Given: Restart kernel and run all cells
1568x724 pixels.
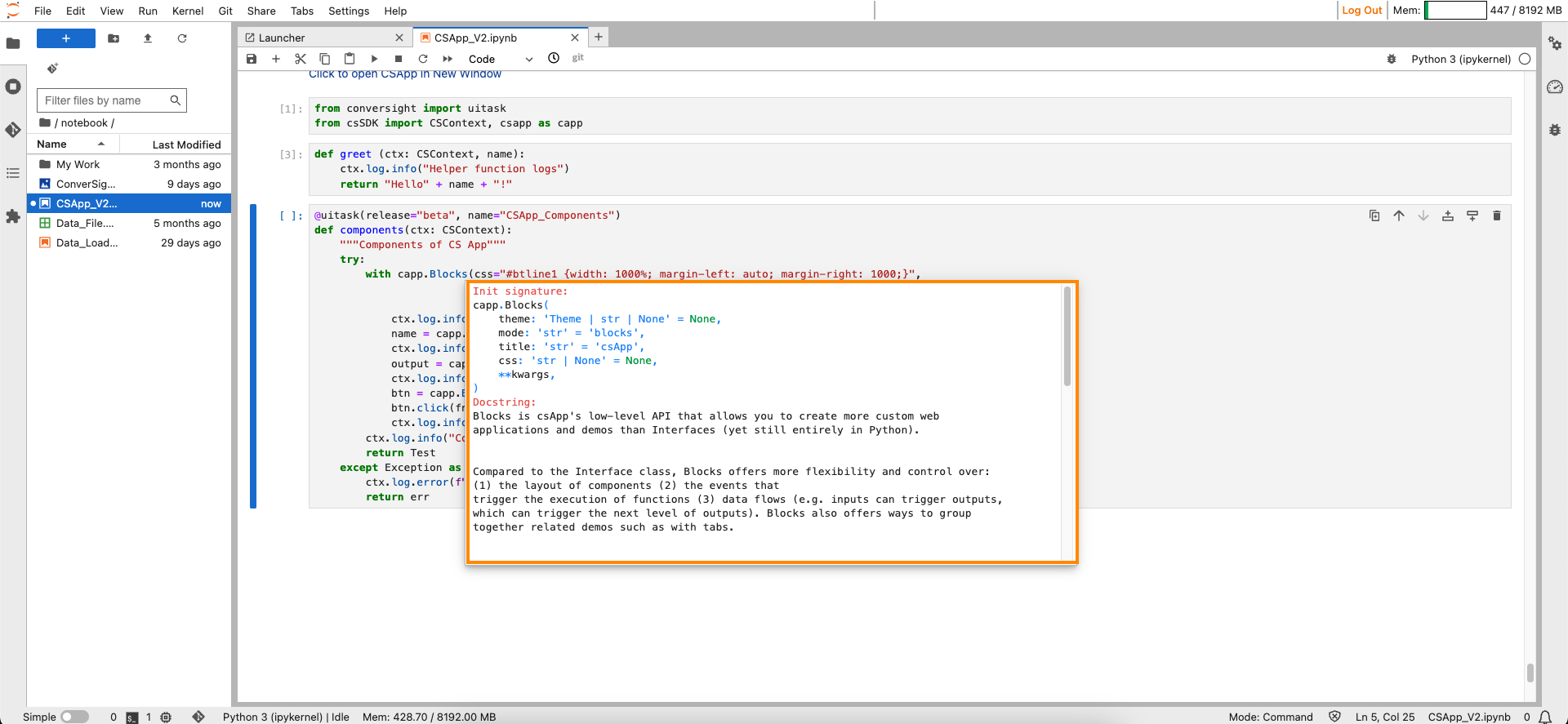Looking at the screenshot, I should [x=448, y=59].
